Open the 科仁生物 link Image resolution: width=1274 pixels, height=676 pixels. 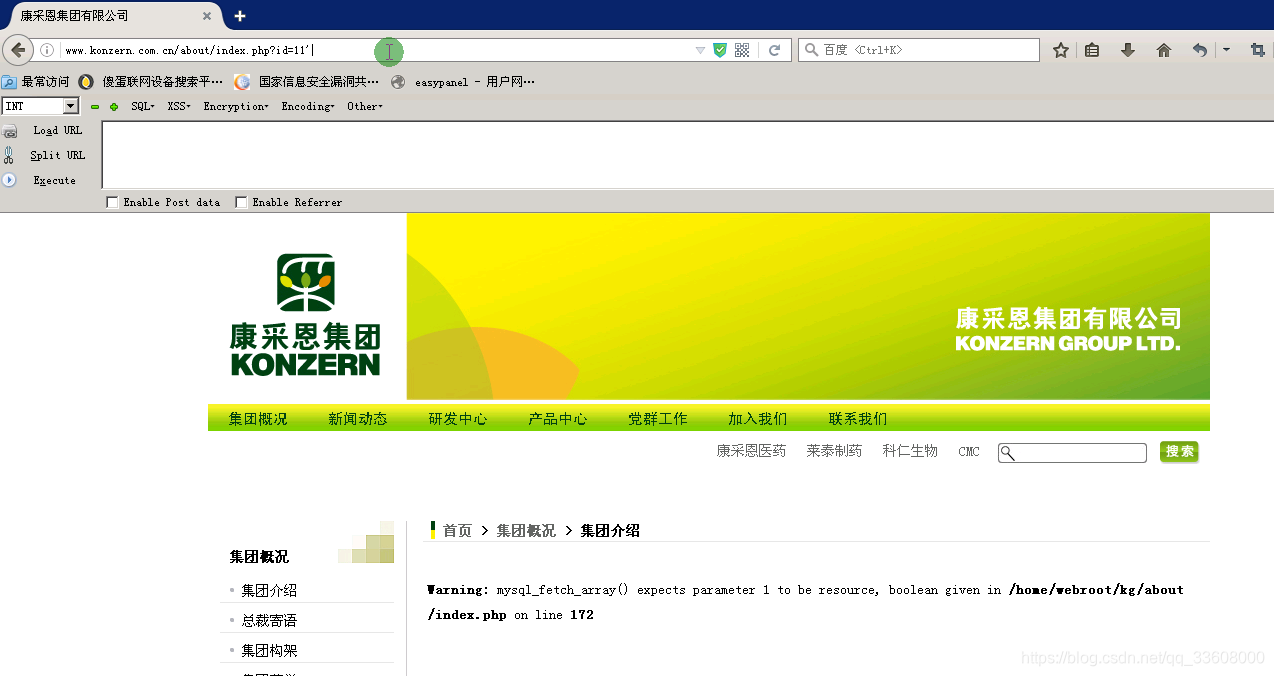(910, 451)
